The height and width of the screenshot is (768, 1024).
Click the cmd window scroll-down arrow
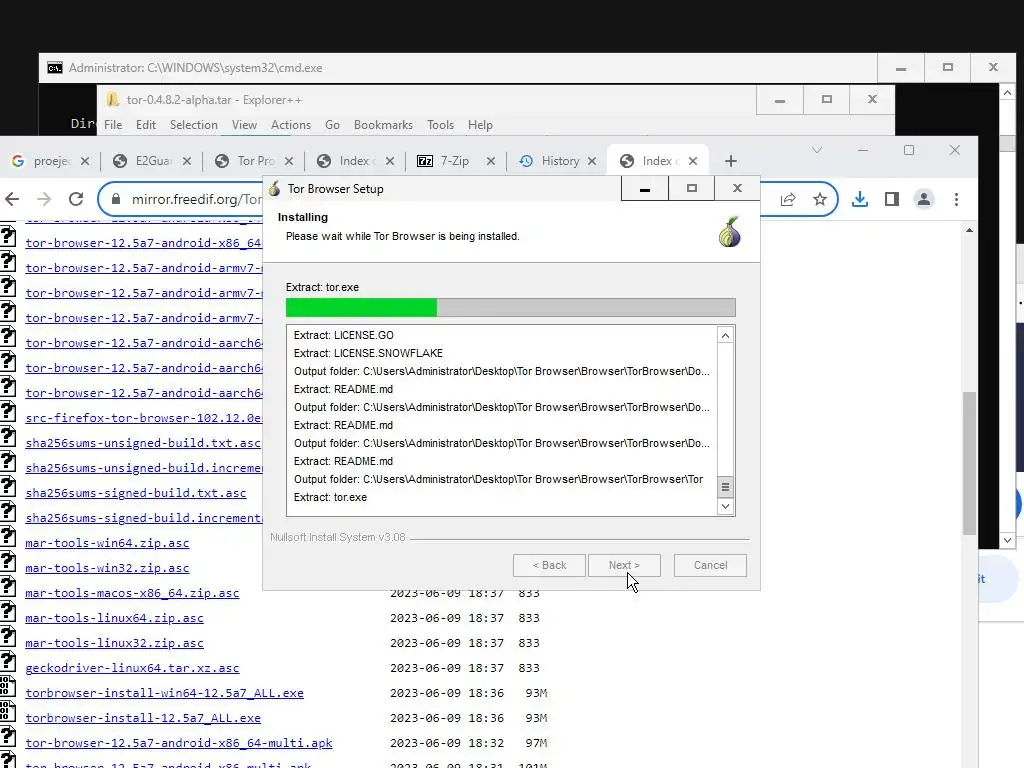pos(1007,540)
